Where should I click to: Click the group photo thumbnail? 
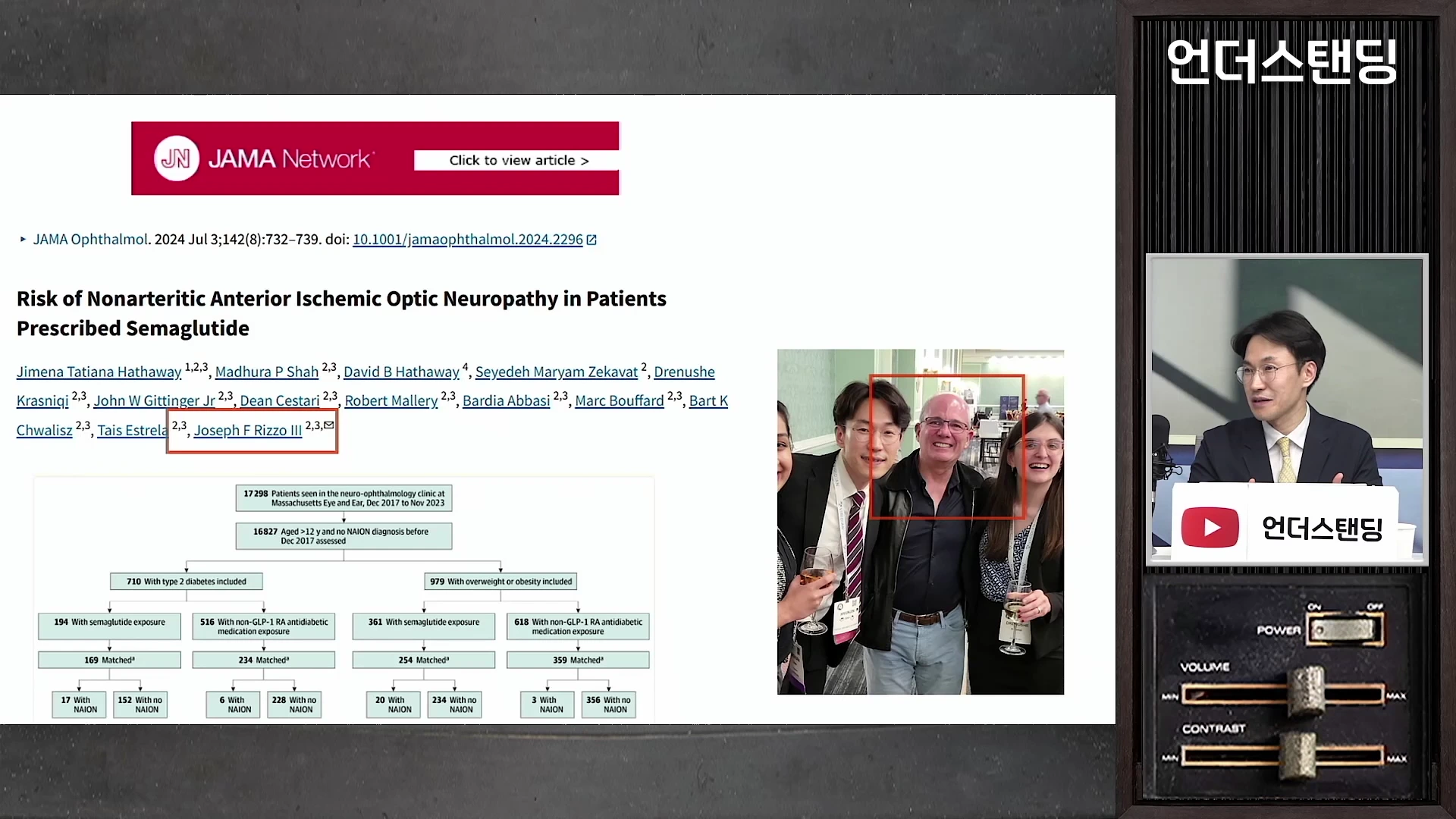920,522
